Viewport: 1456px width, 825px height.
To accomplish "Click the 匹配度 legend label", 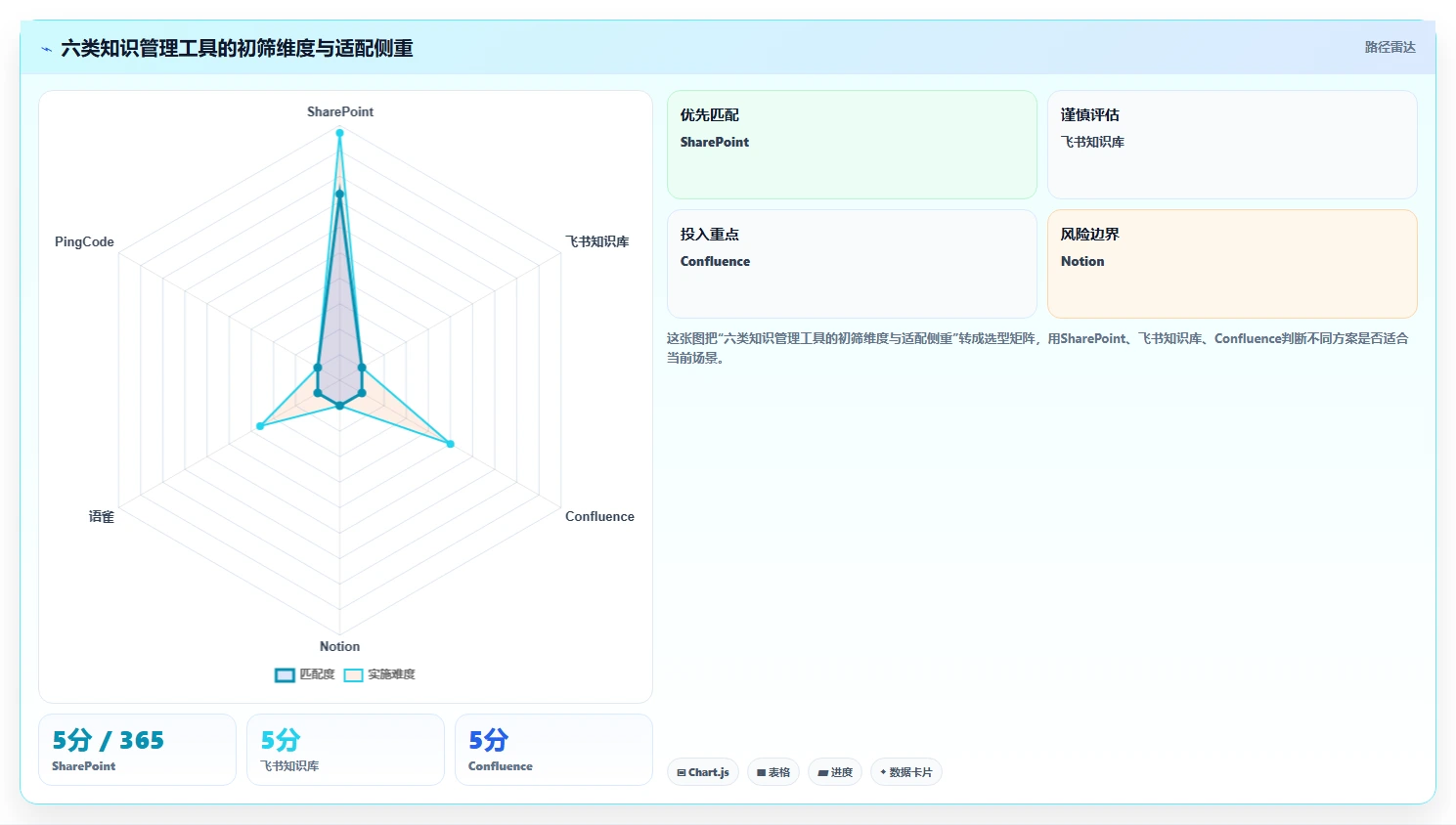I will tap(317, 674).
